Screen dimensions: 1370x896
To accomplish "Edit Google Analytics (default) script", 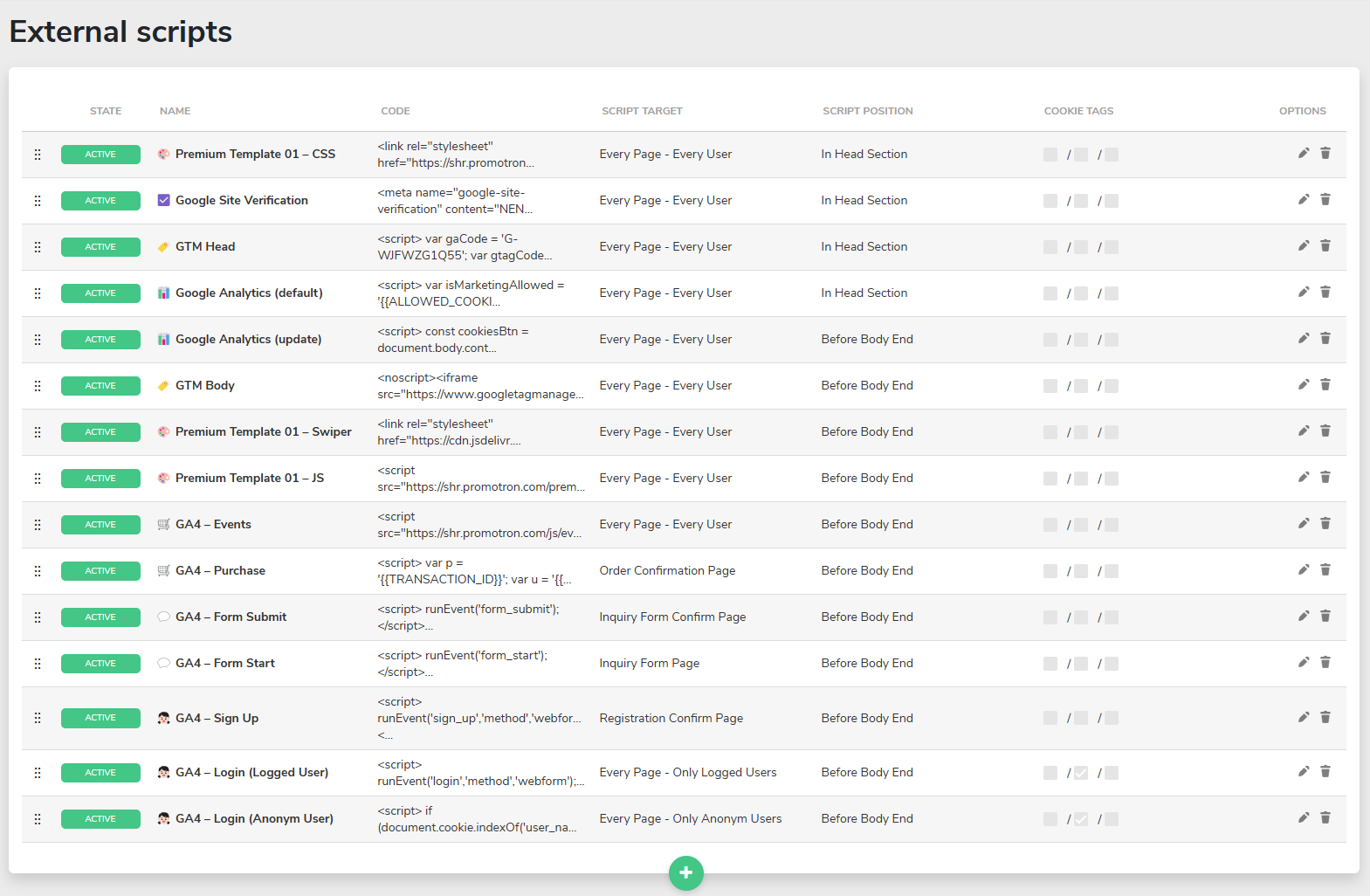I will [x=1304, y=292].
